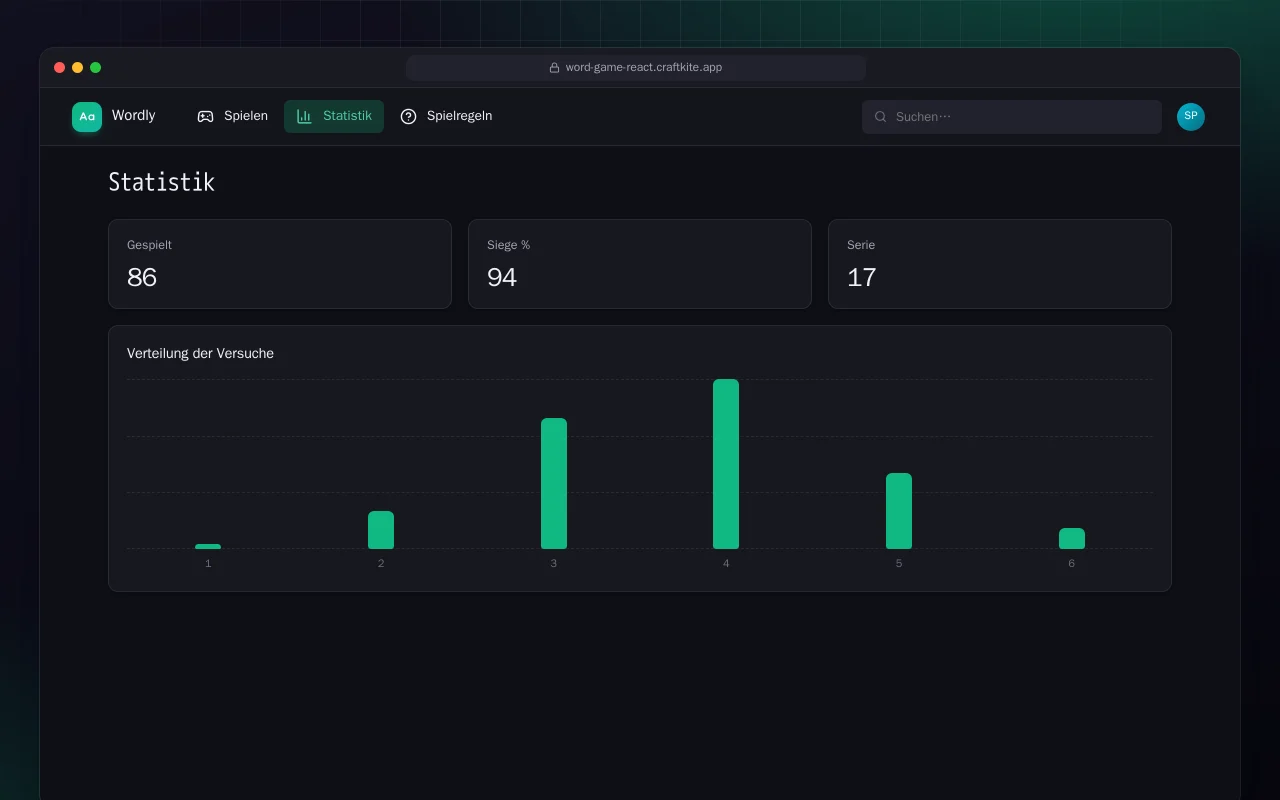Focus the Suchen search field

[1012, 117]
